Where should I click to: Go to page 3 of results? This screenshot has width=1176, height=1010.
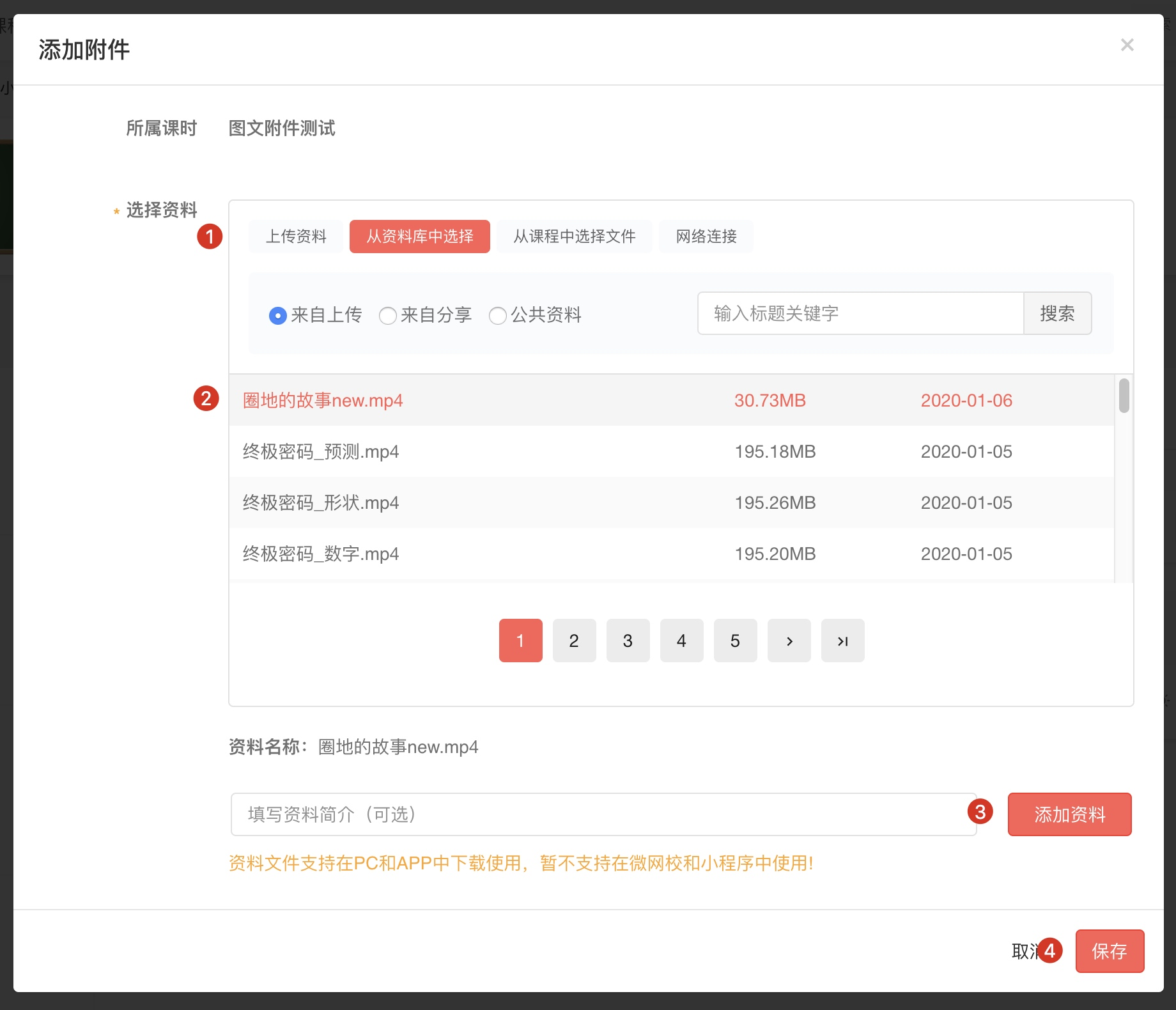[628, 641]
